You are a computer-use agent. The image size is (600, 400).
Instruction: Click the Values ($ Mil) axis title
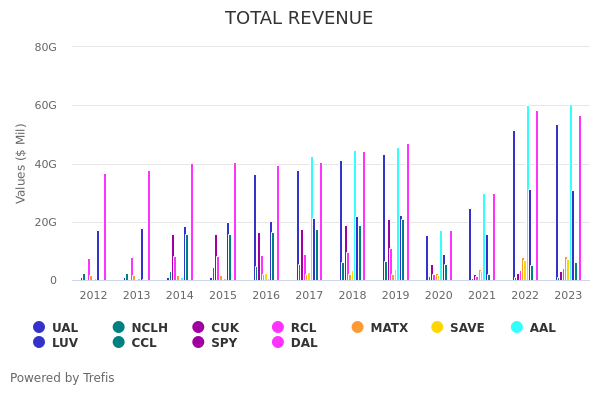click(x=21, y=163)
